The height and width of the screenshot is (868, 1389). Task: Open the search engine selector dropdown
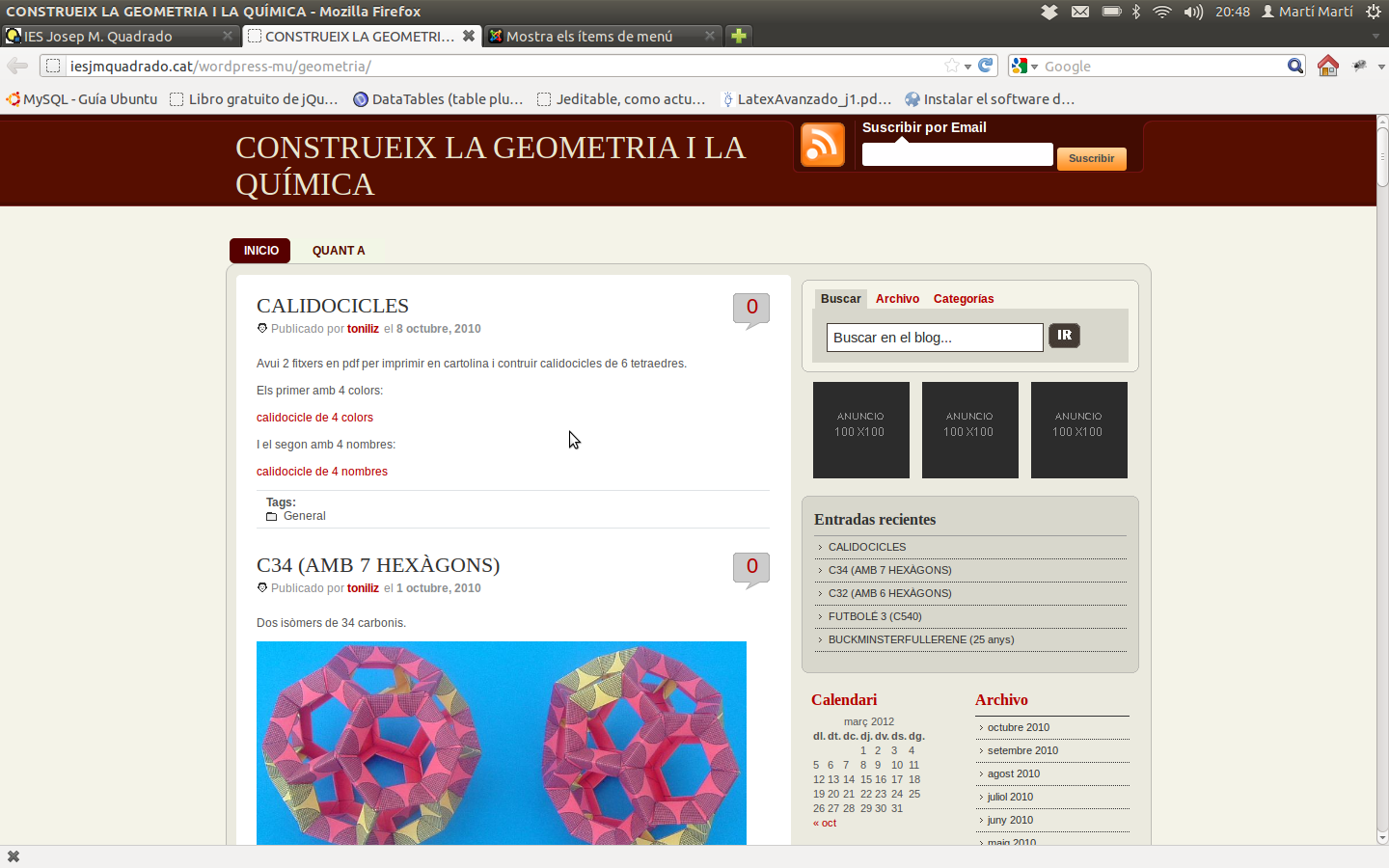tap(1024, 66)
